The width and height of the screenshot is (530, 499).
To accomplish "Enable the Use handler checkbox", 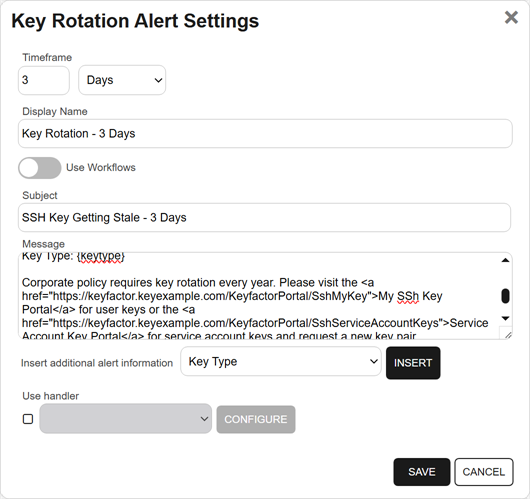I will pos(28,419).
